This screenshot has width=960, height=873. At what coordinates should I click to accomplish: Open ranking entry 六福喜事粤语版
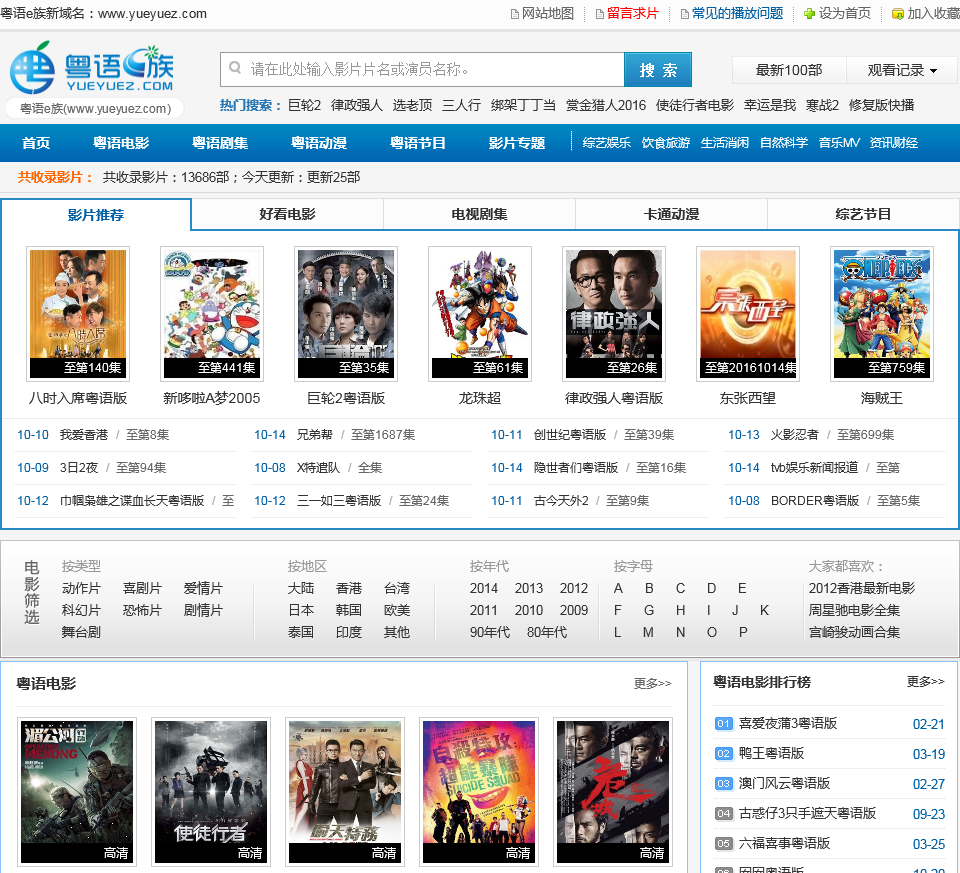pyautogui.click(x=784, y=844)
